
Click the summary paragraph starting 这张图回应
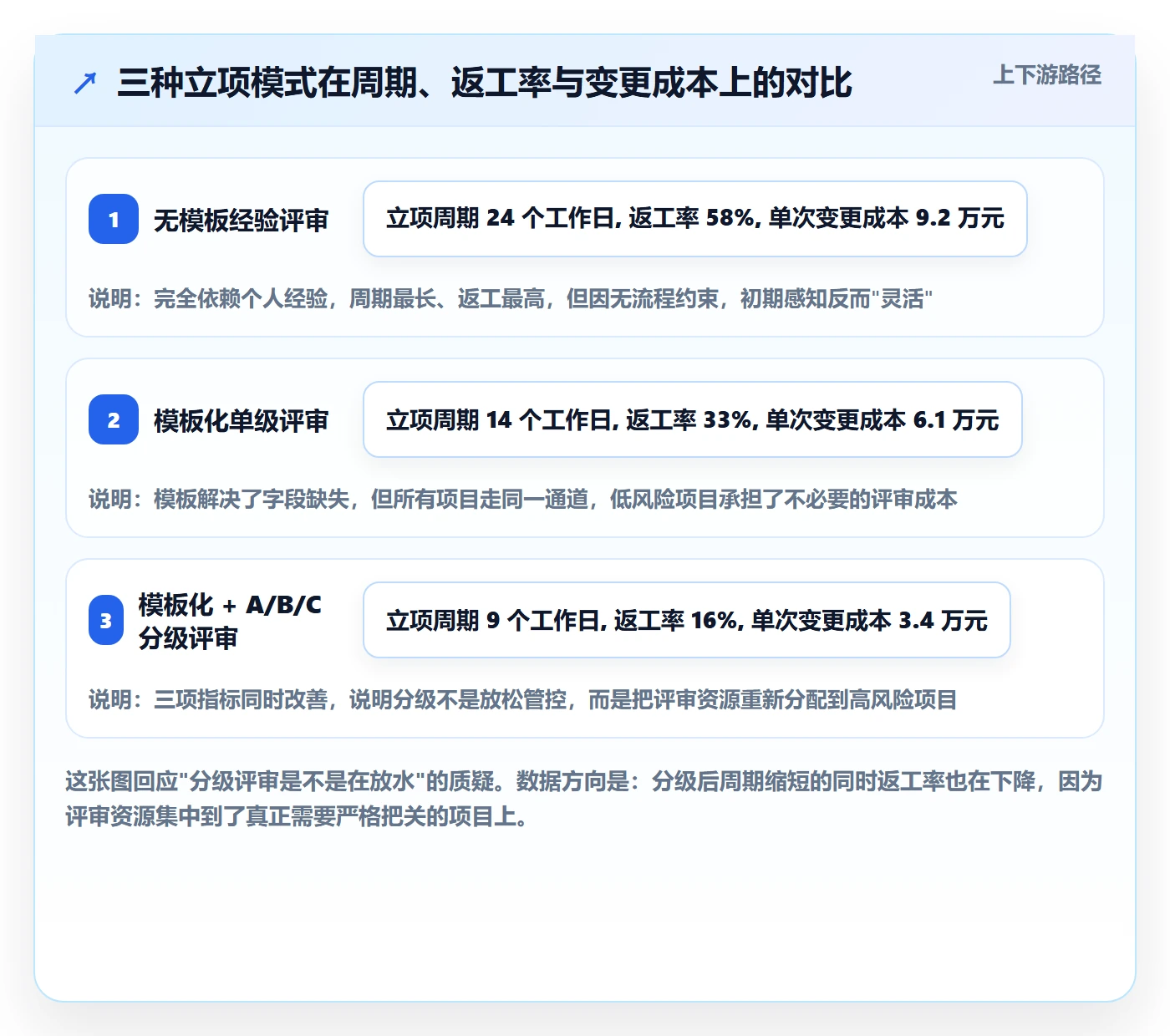584,799
